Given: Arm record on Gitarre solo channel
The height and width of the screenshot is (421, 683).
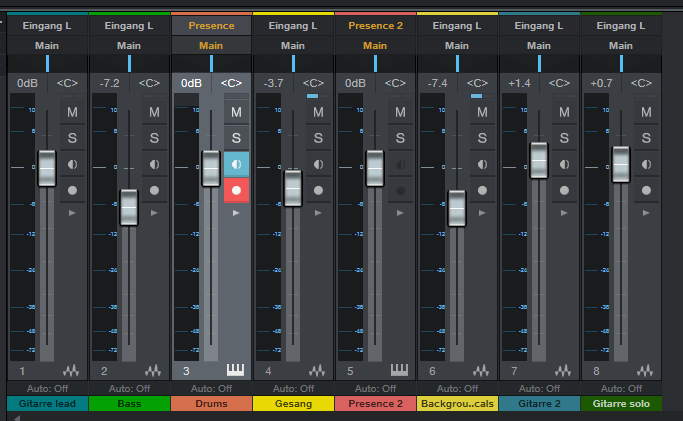Looking at the screenshot, I should pos(646,190).
